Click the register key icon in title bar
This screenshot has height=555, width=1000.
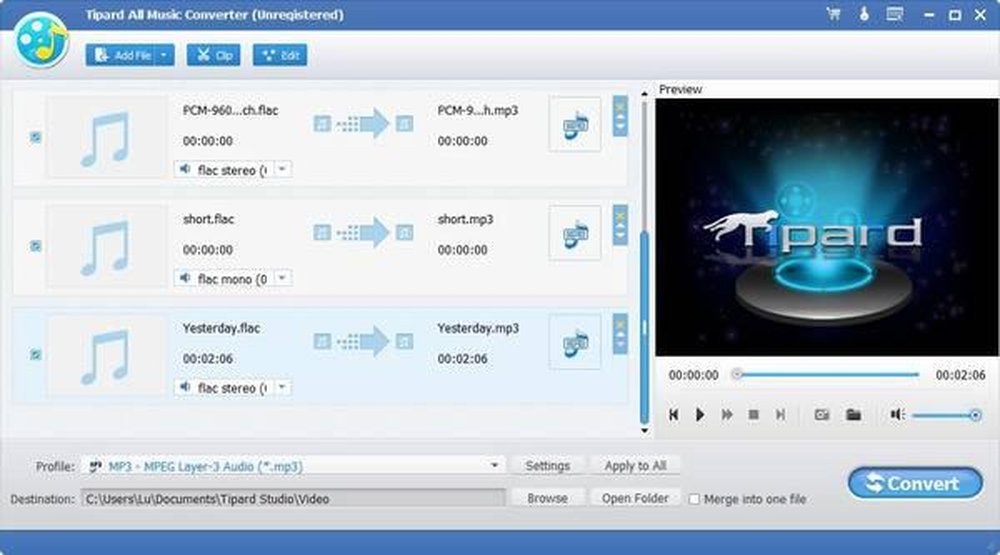[864, 14]
